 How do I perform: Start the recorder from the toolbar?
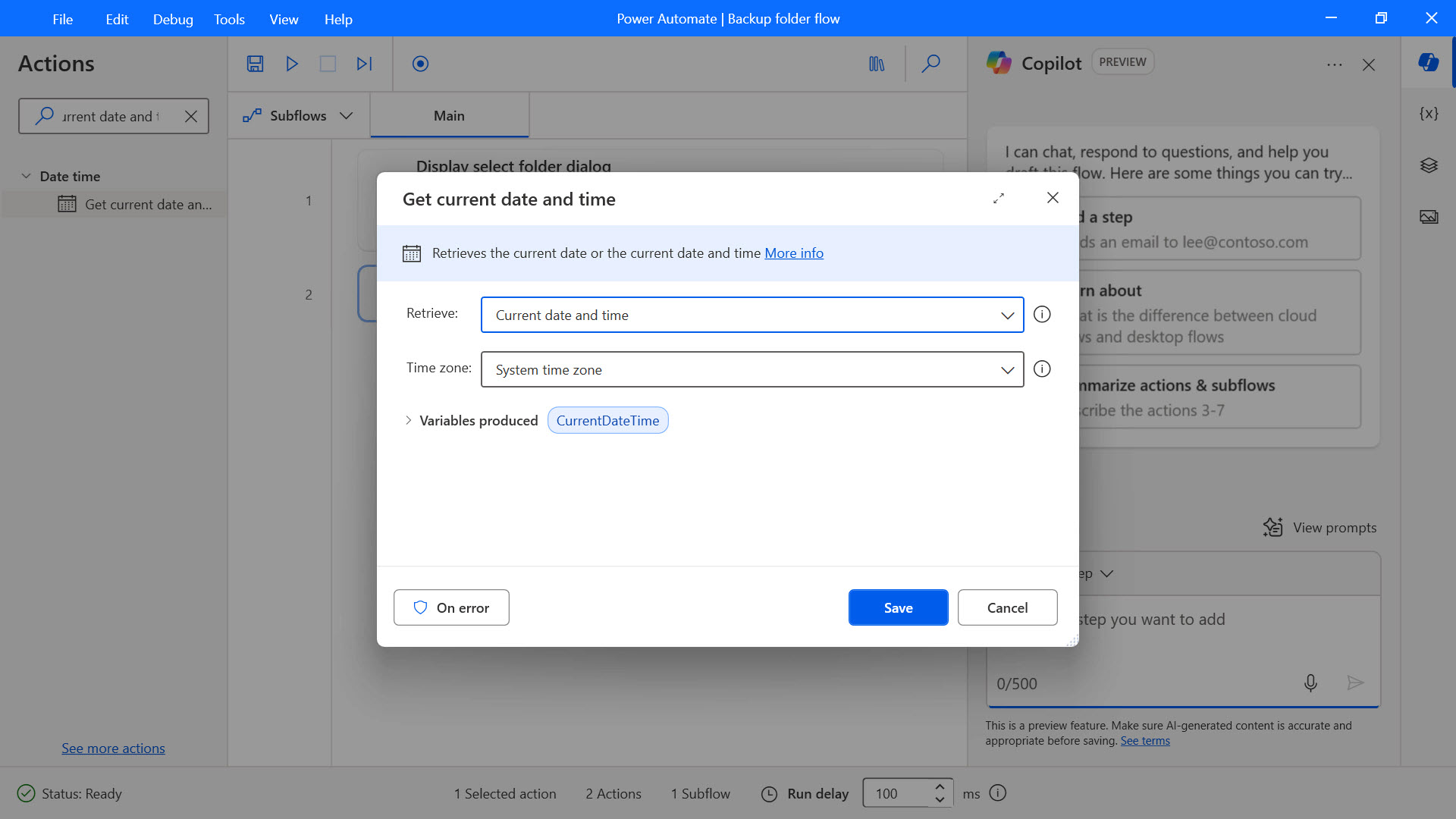tap(419, 64)
